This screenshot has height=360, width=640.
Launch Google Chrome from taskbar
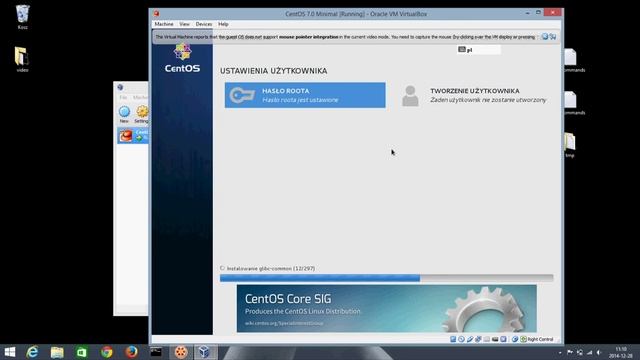[107, 352]
